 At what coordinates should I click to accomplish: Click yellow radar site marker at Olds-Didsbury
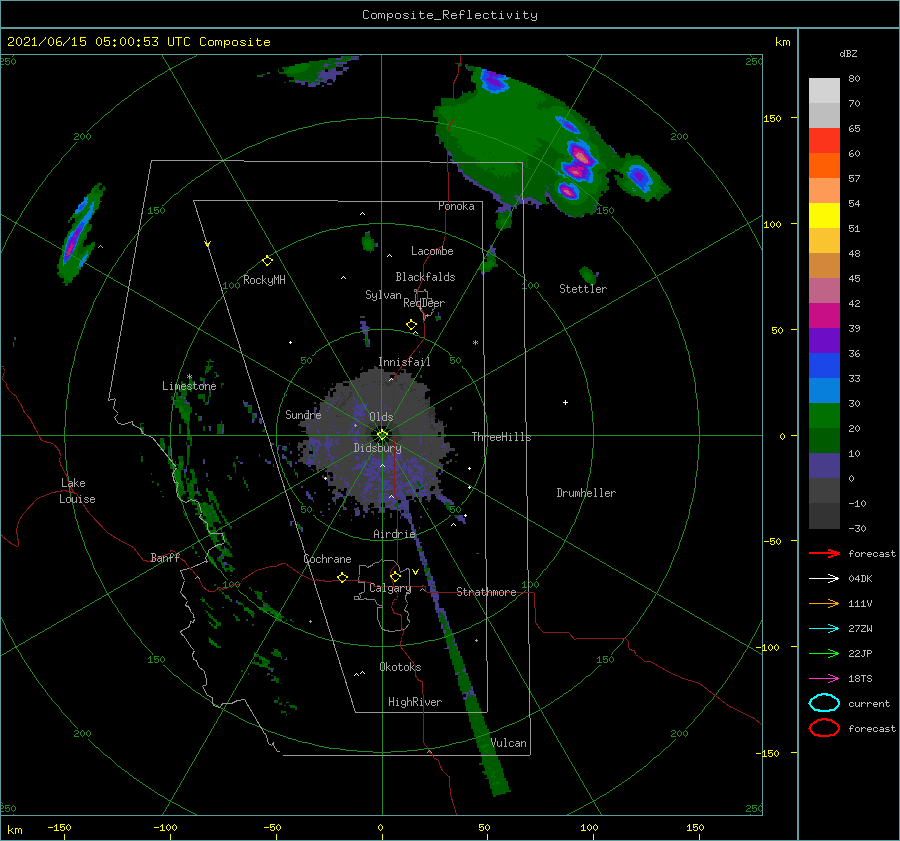tap(382, 435)
